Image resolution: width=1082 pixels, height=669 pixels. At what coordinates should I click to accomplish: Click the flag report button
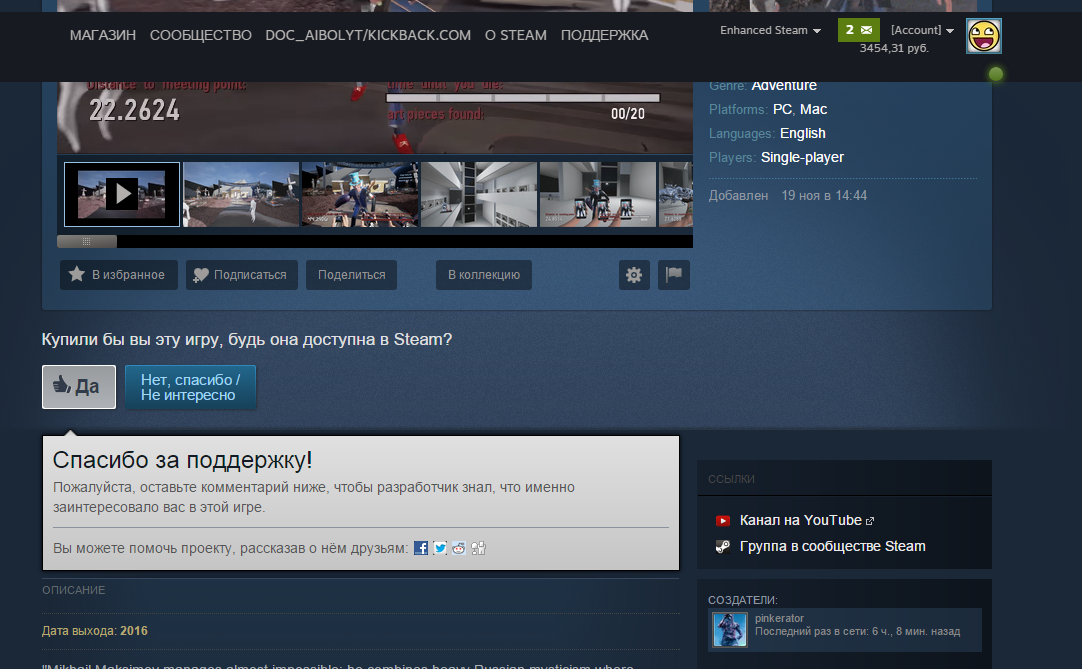click(x=673, y=275)
